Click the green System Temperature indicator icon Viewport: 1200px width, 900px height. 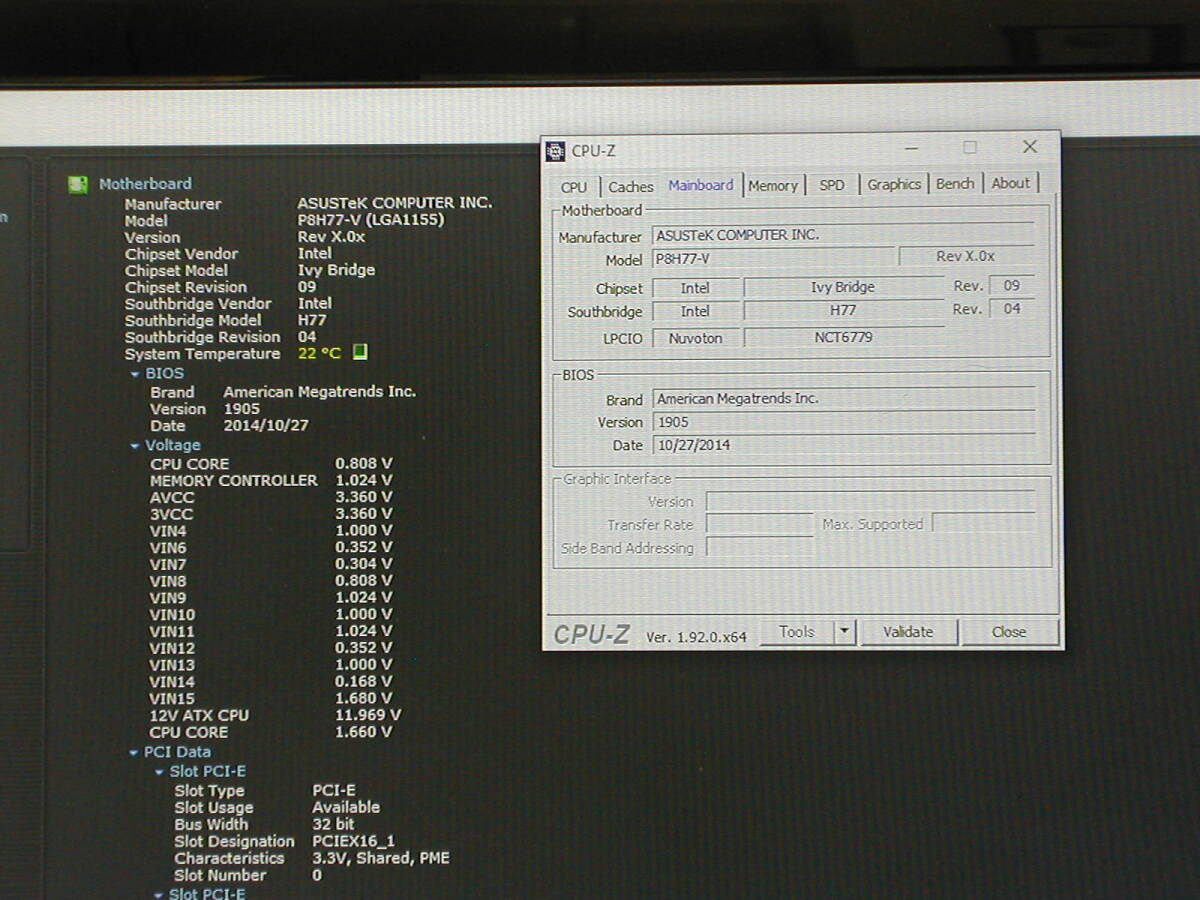361,352
